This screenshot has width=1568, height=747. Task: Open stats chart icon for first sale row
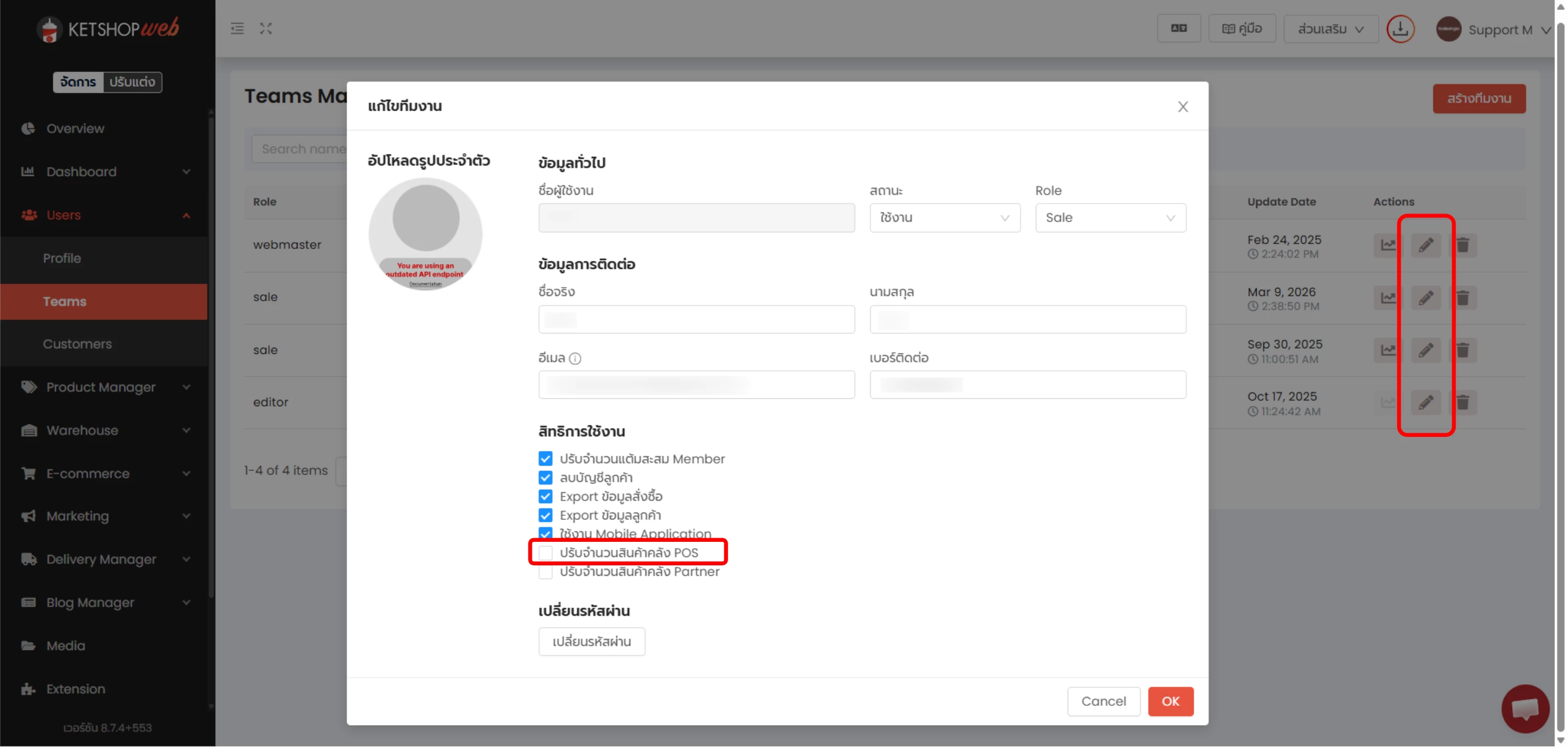click(1387, 298)
